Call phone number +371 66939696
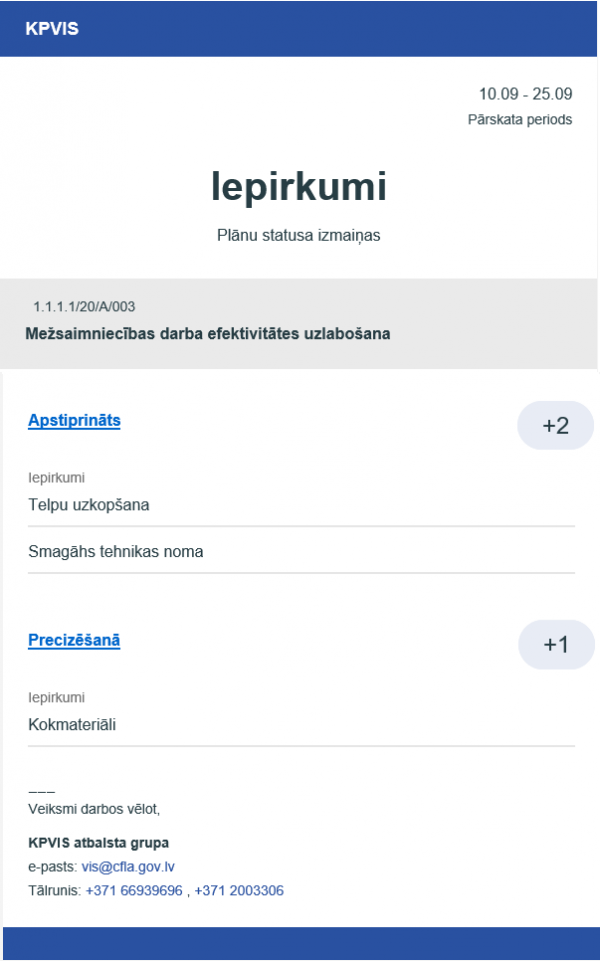The image size is (600, 961). 134,890
